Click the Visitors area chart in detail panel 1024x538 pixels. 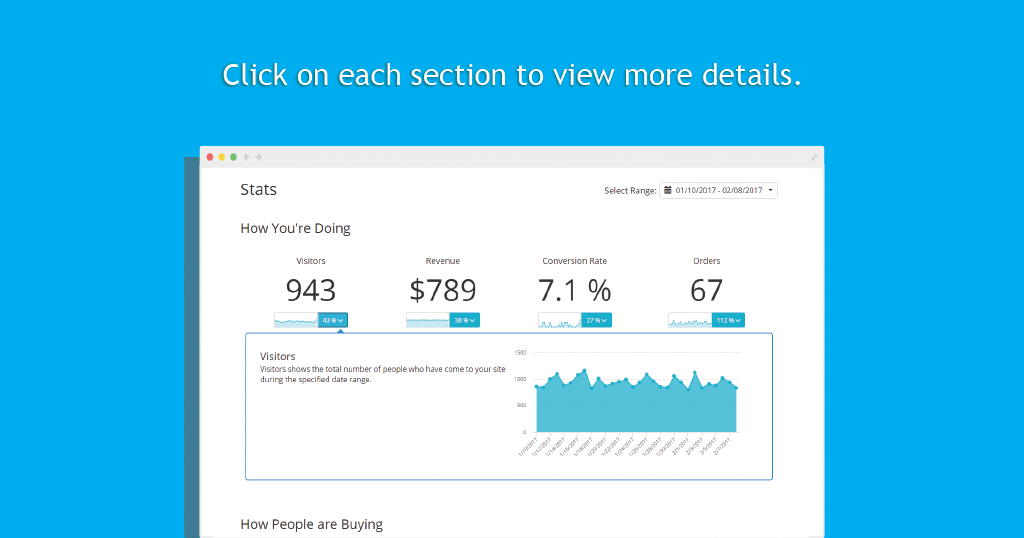point(637,402)
